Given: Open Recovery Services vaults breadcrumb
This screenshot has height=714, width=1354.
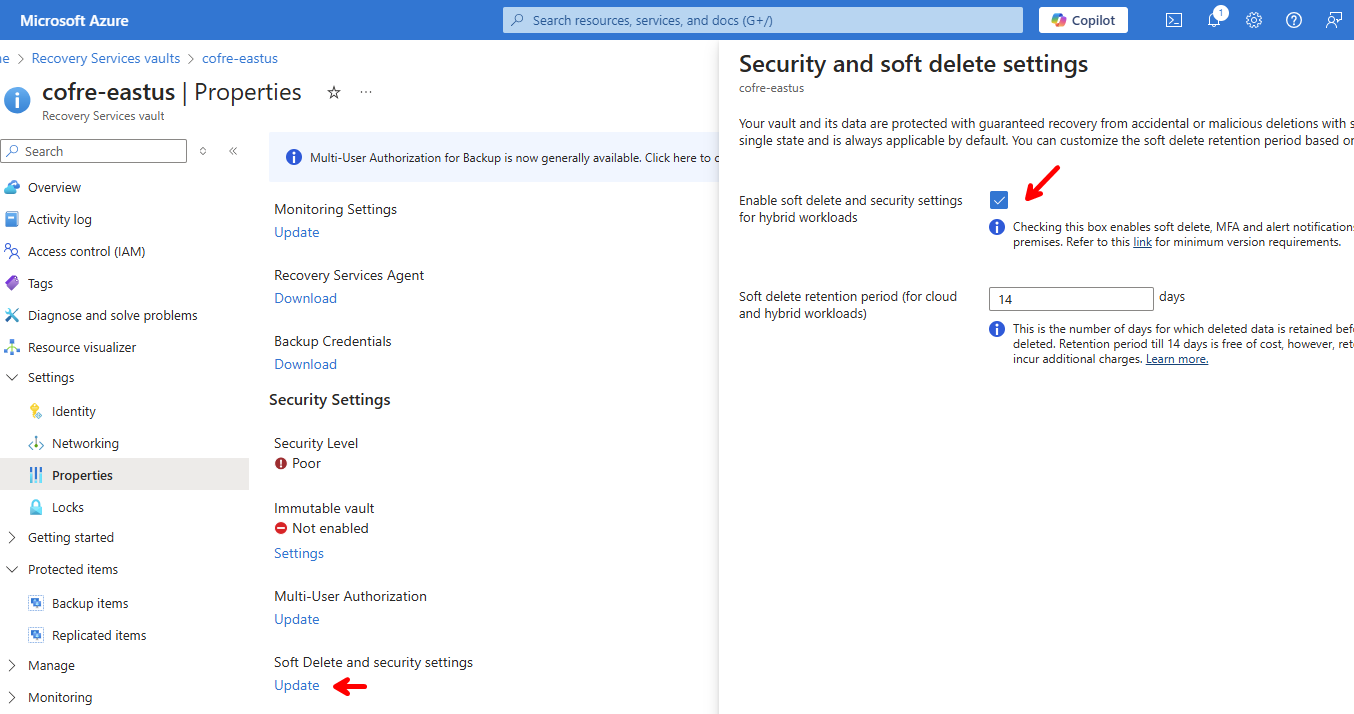Looking at the screenshot, I should point(106,59).
